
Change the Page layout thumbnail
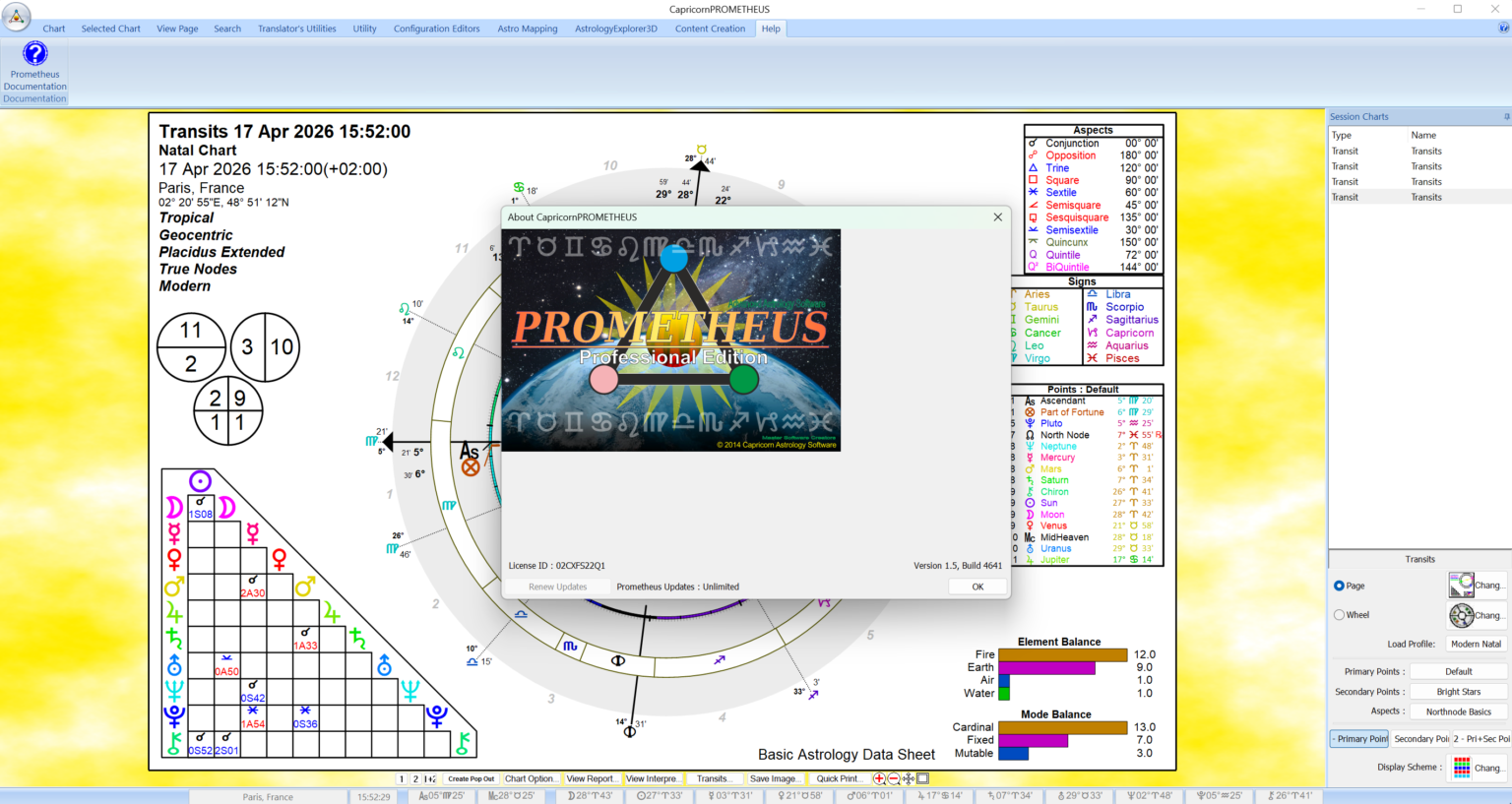tap(1476, 585)
